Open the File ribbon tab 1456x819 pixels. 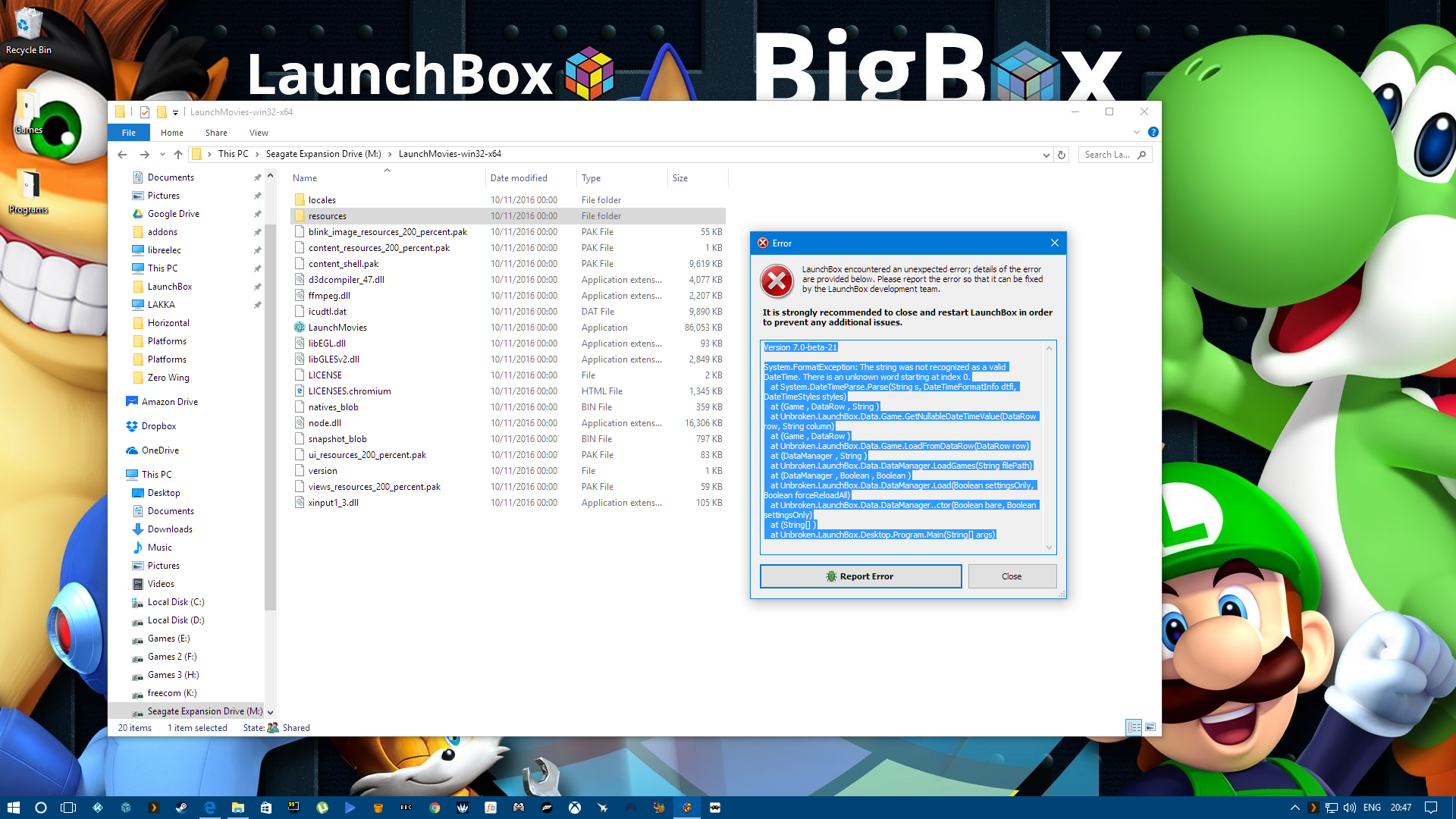click(129, 133)
